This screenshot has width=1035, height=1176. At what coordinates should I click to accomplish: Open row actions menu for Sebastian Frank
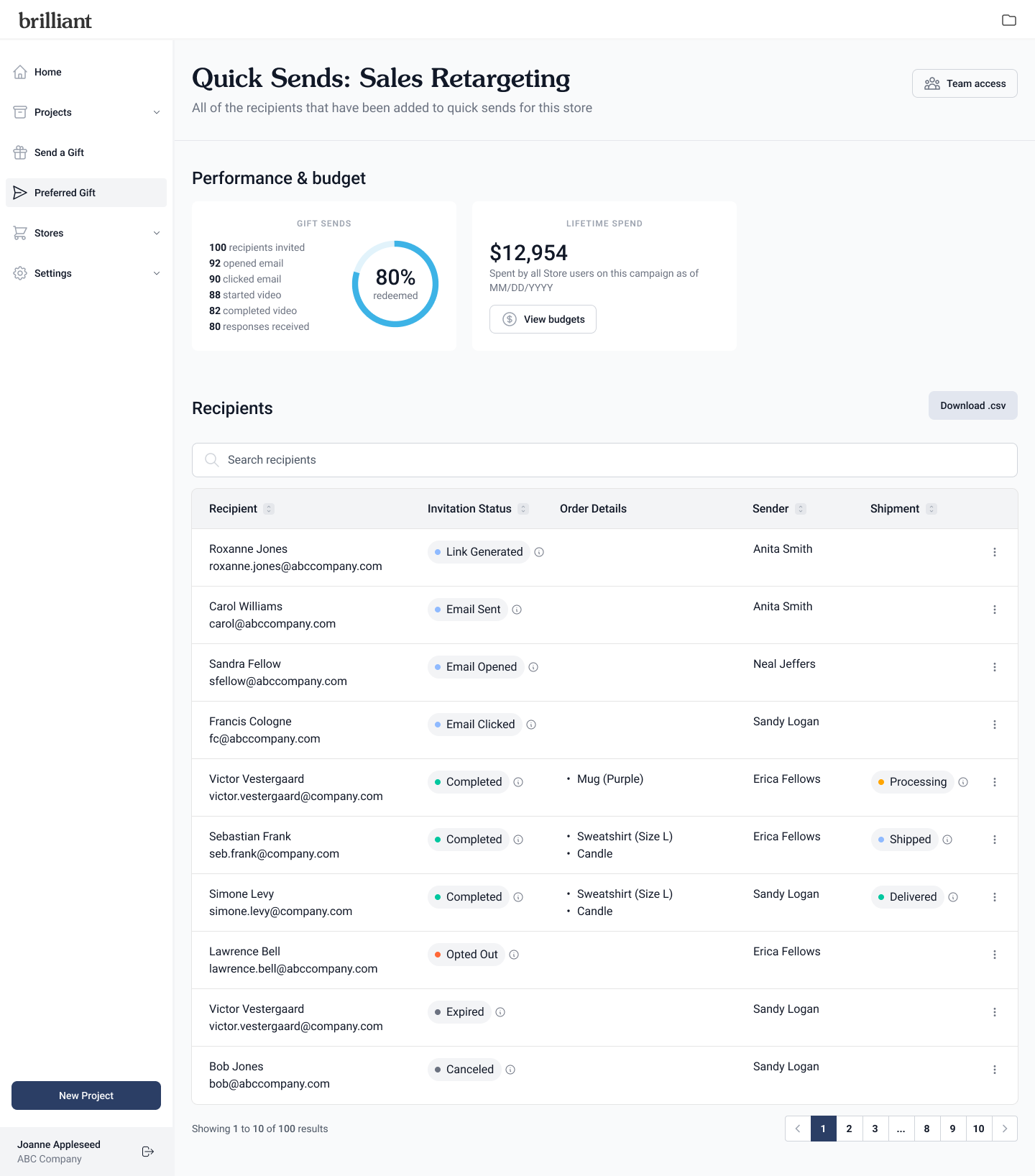click(x=995, y=840)
